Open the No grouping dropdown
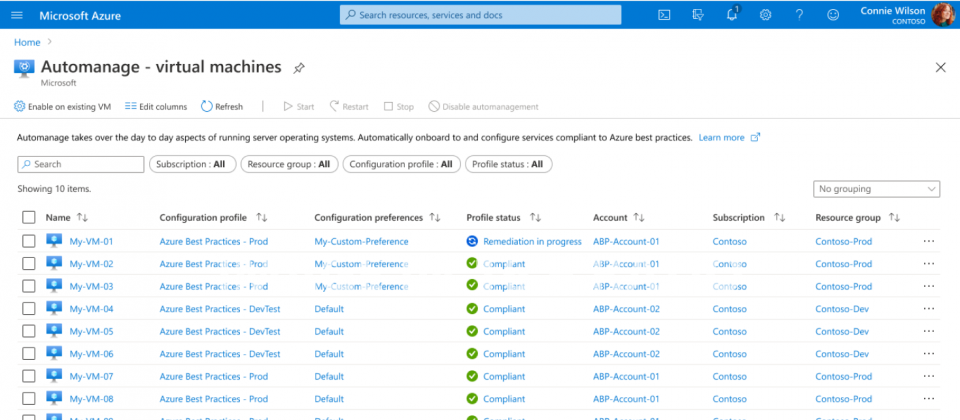This screenshot has width=960, height=420. tap(876, 189)
